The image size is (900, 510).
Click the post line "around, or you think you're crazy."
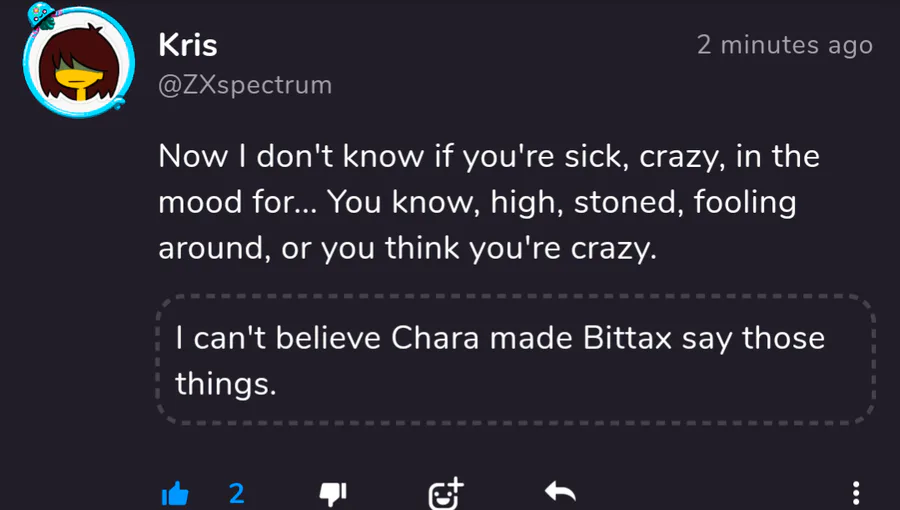[407, 248]
